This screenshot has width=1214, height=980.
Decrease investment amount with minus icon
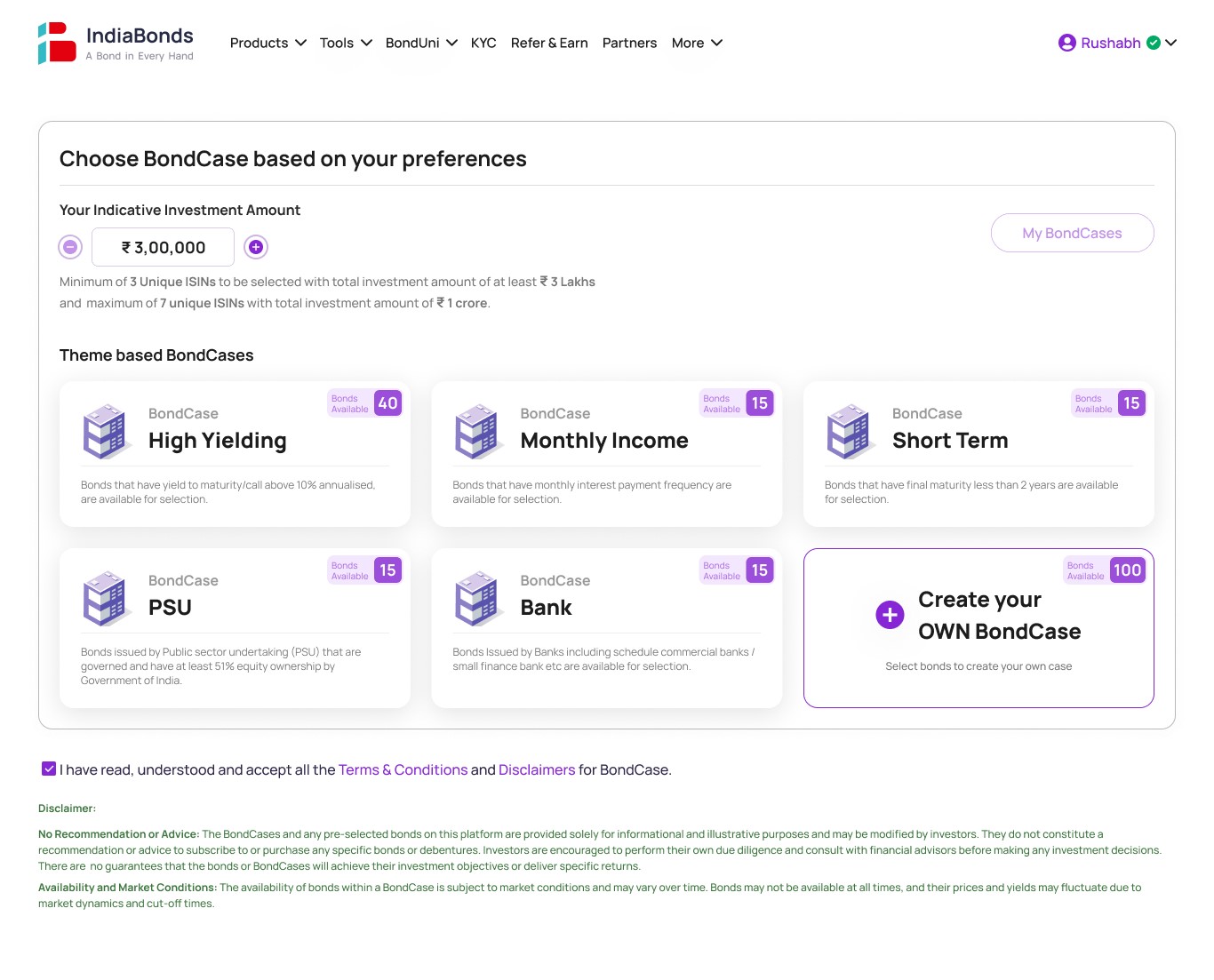70,247
